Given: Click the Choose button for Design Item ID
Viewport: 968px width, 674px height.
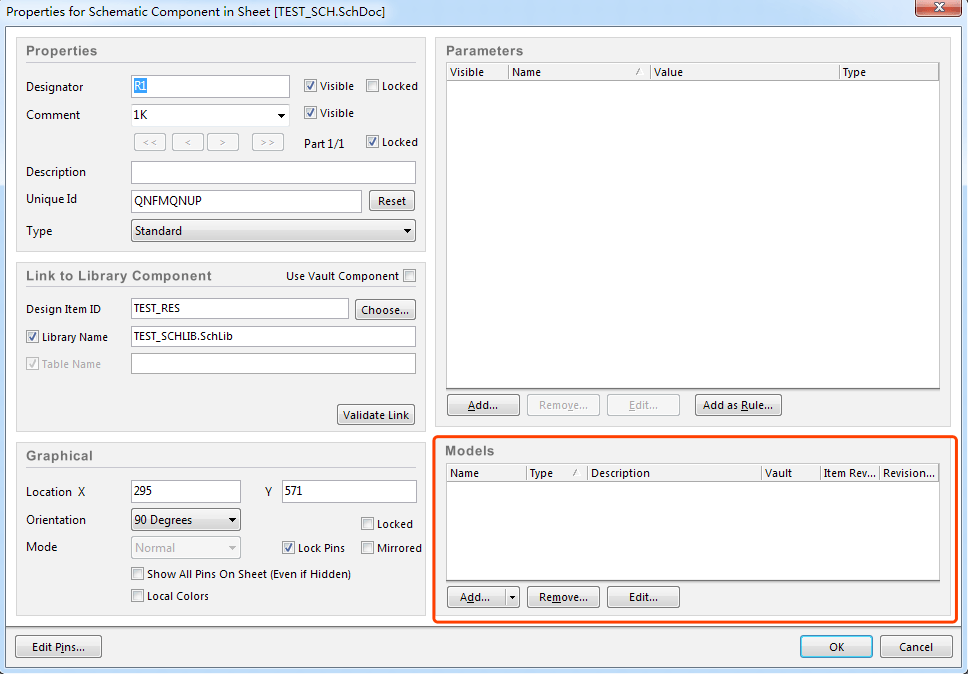Looking at the screenshot, I should pos(385,310).
